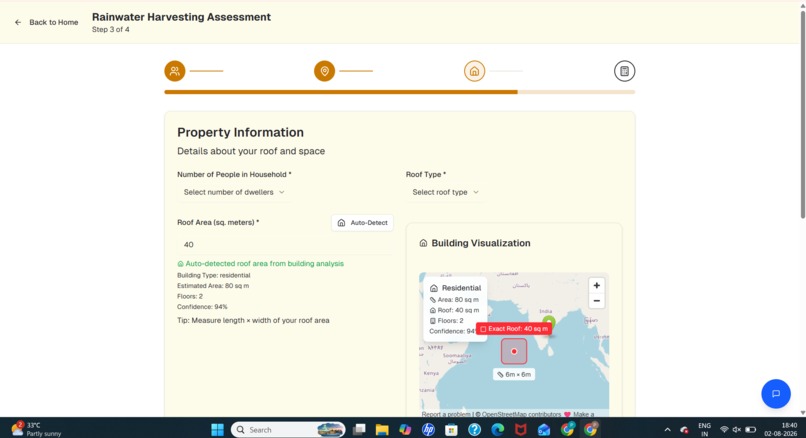Click the OpenStreetMap contributors link
Viewport: 806px width, 438px height.
click(x=521, y=414)
